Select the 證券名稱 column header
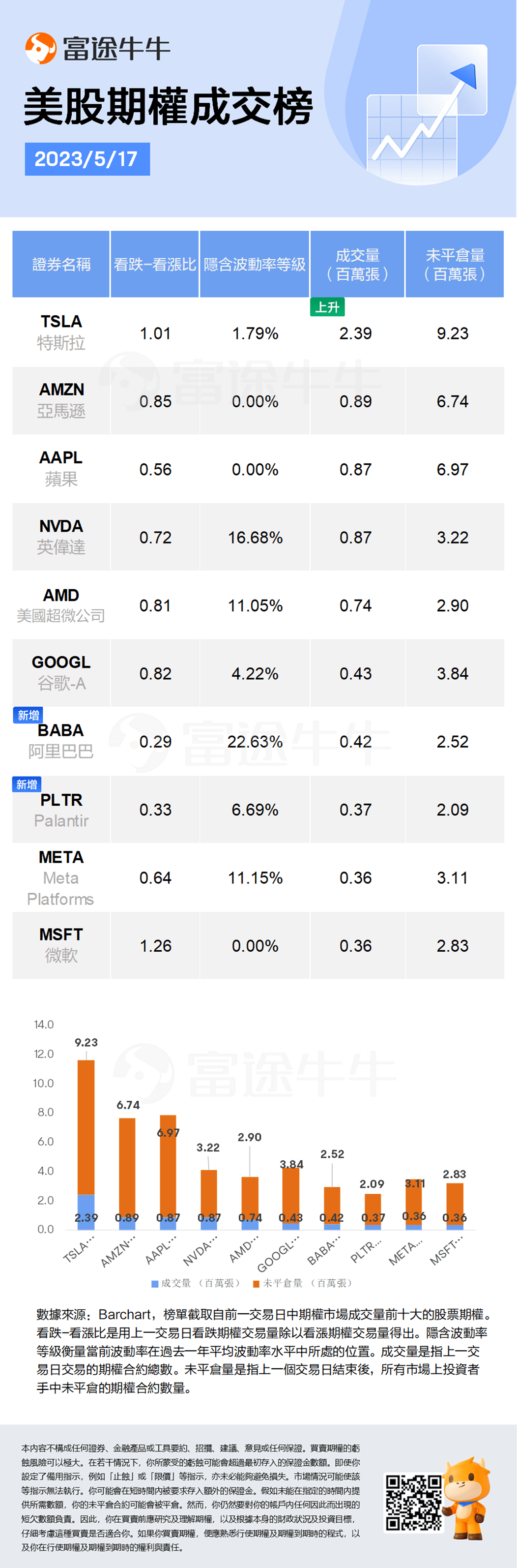Image resolution: width=517 pixels, height=1568 pixels. point(61,264)
